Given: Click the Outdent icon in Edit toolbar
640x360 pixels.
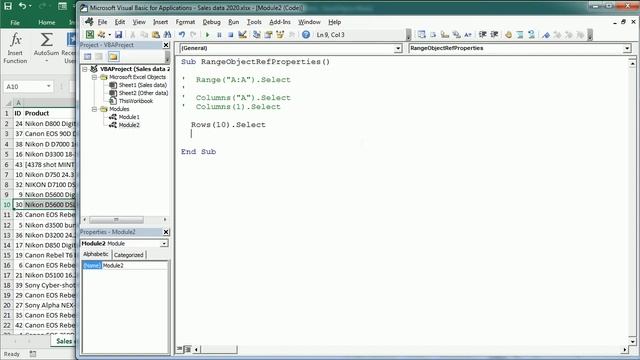Looking at the screenshot, I should click(494, 35).
